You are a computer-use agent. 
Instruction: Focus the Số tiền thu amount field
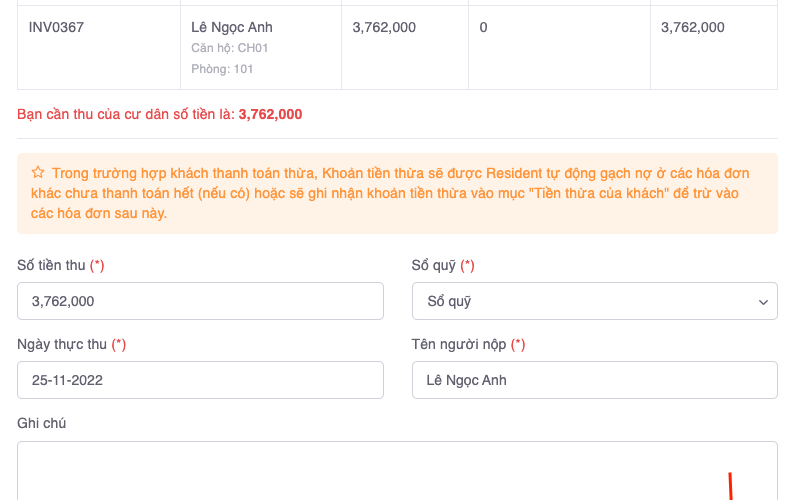[200, 301]
